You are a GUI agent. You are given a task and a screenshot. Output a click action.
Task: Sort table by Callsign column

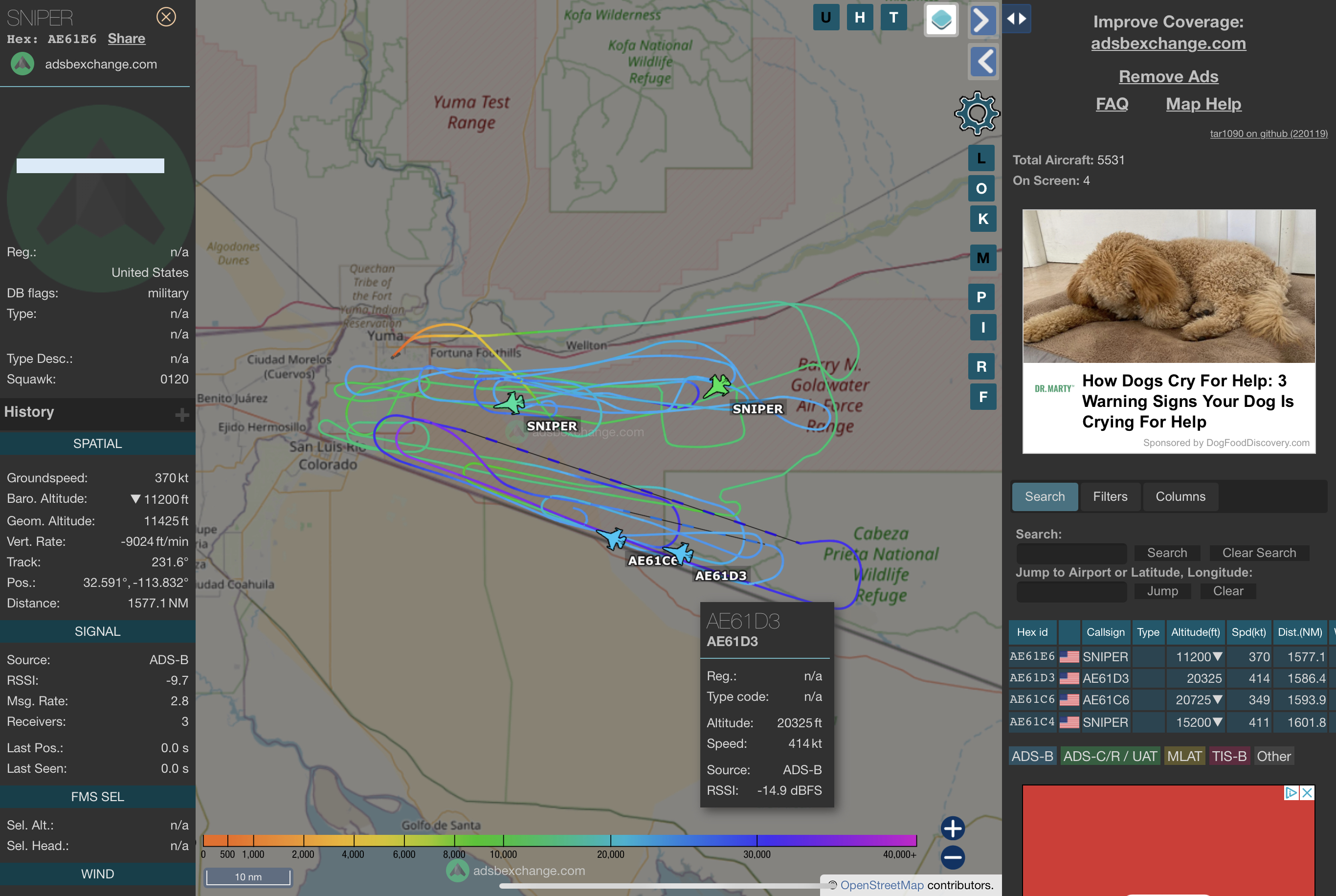[1105, 632]
